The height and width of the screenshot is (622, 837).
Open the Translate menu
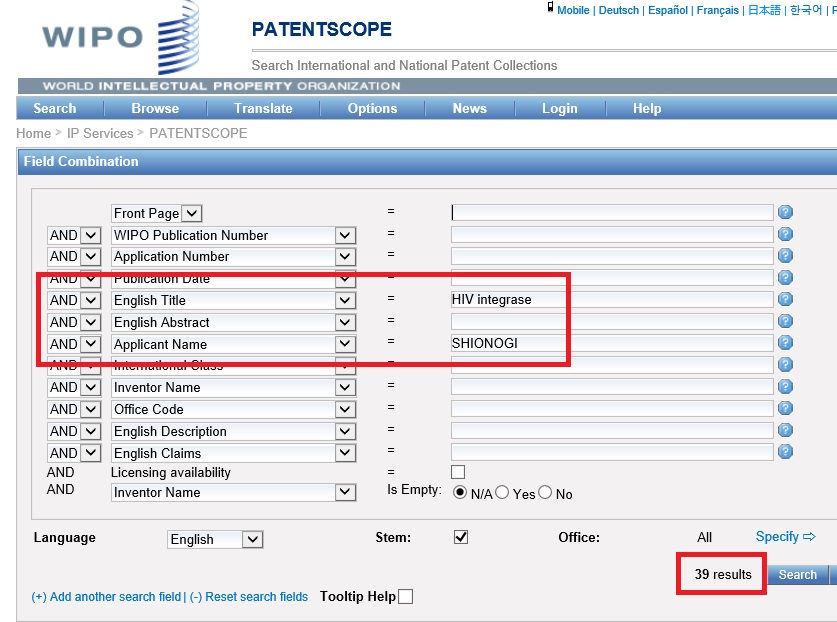point(263,108)
